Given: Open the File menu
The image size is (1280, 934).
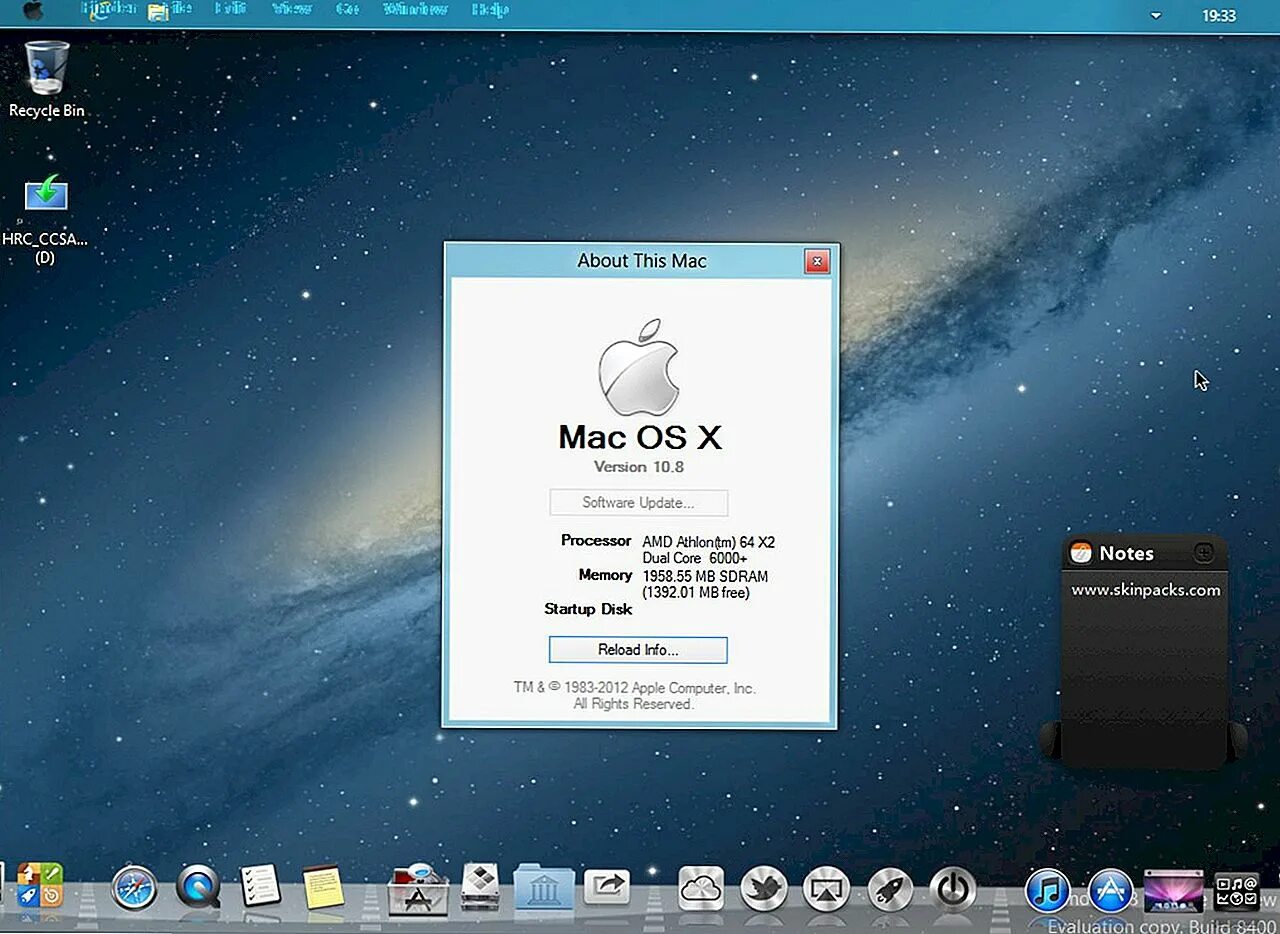Looking at the screenshot, I should click(170, 10).
